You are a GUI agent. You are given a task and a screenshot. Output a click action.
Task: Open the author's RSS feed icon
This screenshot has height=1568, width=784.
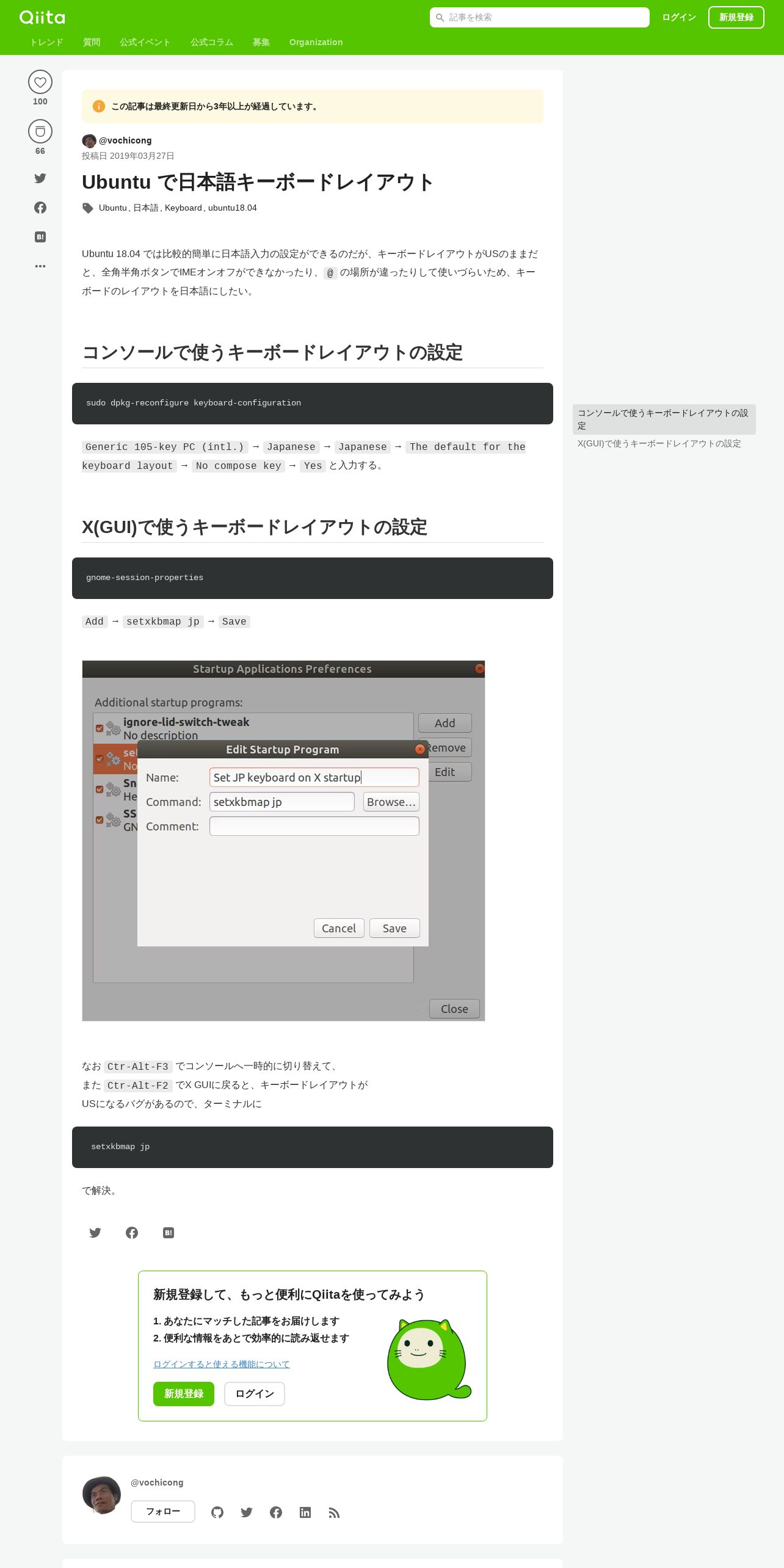click(334, 1512)
